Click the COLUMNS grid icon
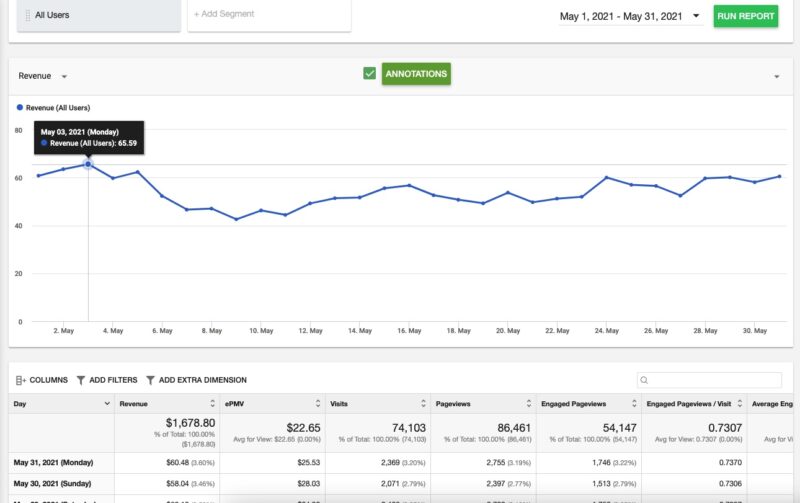Viewport: 800px width, 503px height. point(20,380)
